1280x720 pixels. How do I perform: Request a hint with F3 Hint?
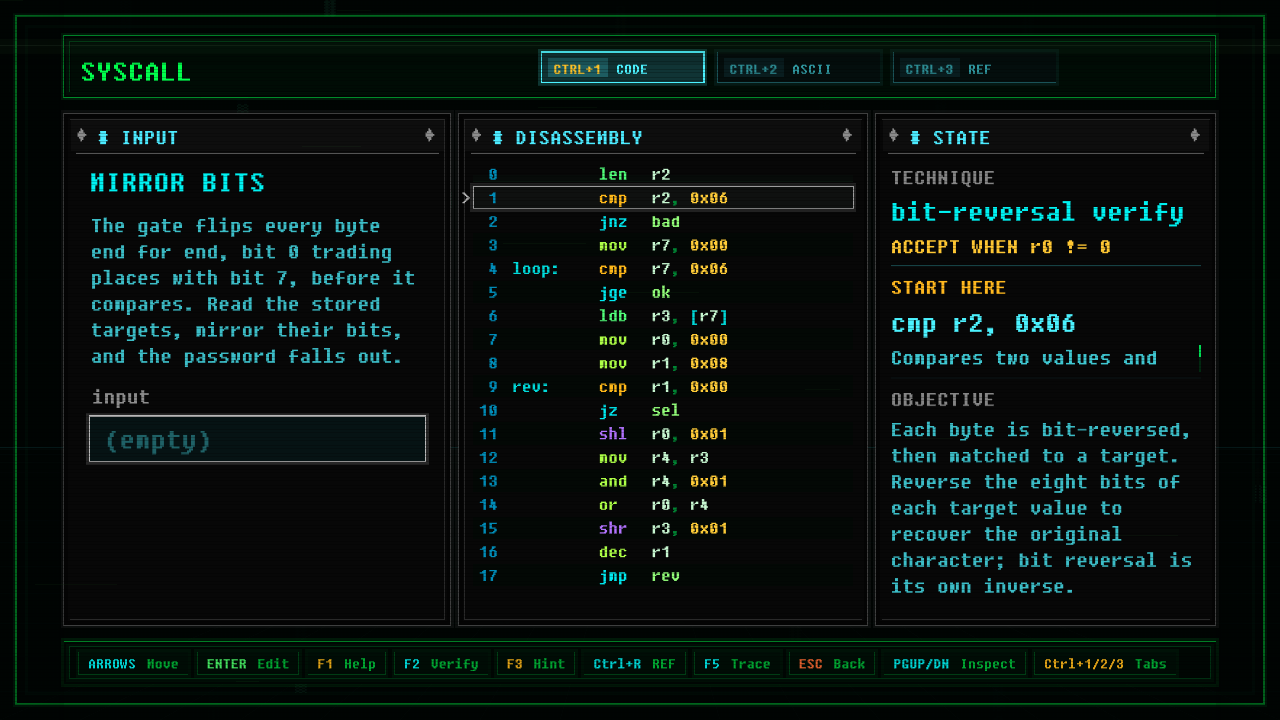(x=535, y=664)
